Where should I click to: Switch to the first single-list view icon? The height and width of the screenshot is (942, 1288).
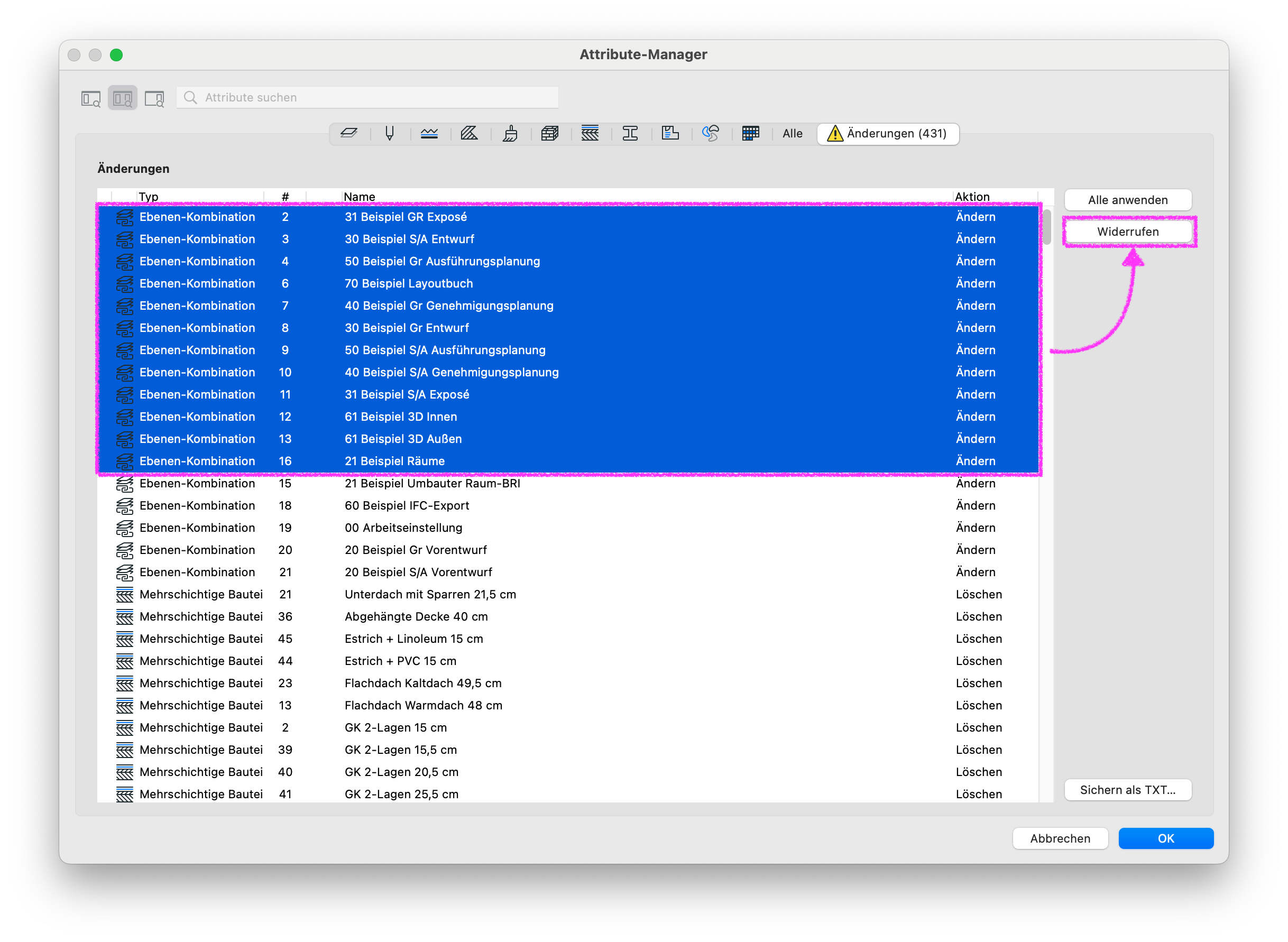[x=91, y=98]
